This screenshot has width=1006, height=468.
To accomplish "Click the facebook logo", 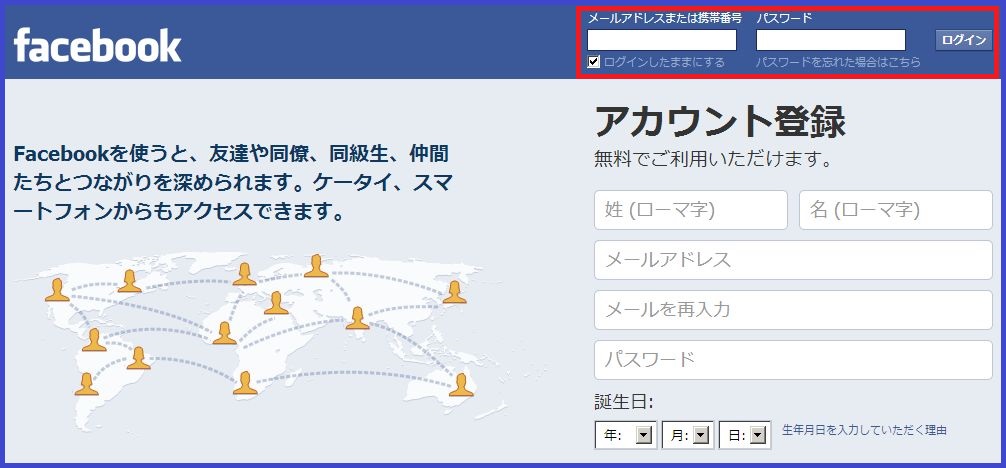I will pyautogui.click(x=98, y=45).
